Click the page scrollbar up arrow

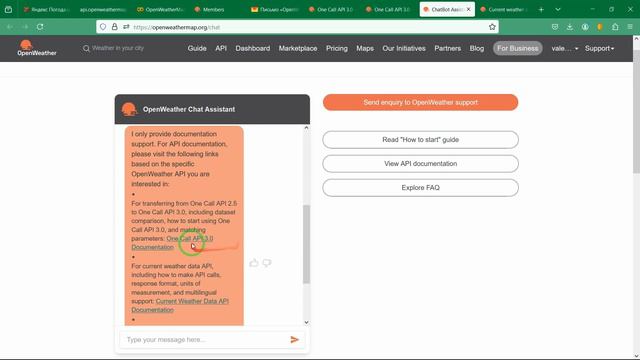click(x=636, y=39)
